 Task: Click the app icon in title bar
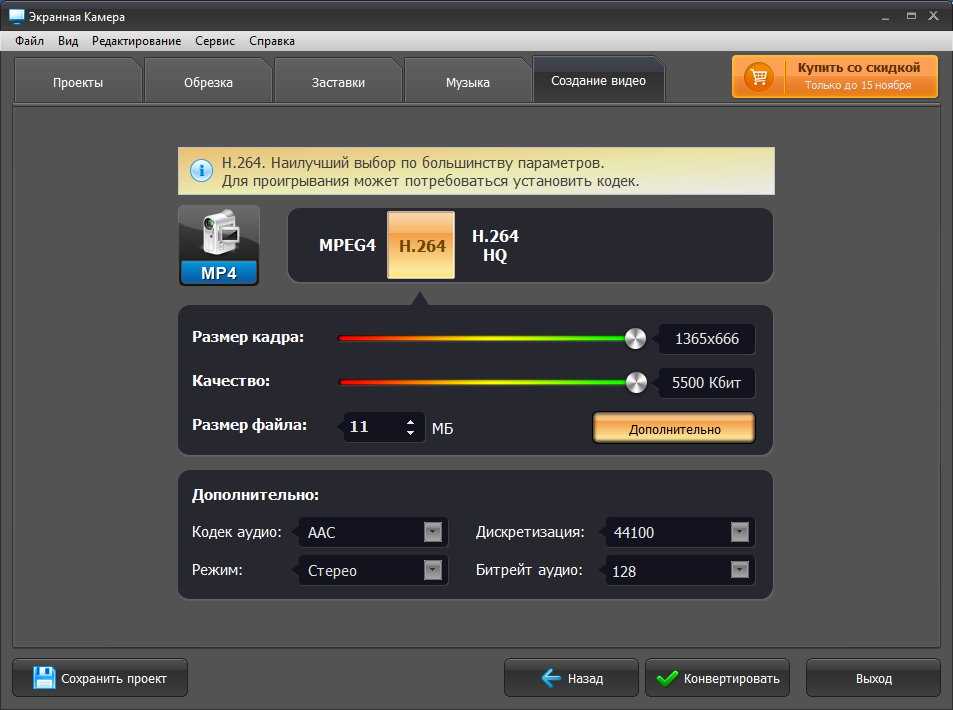pos(16,16)
